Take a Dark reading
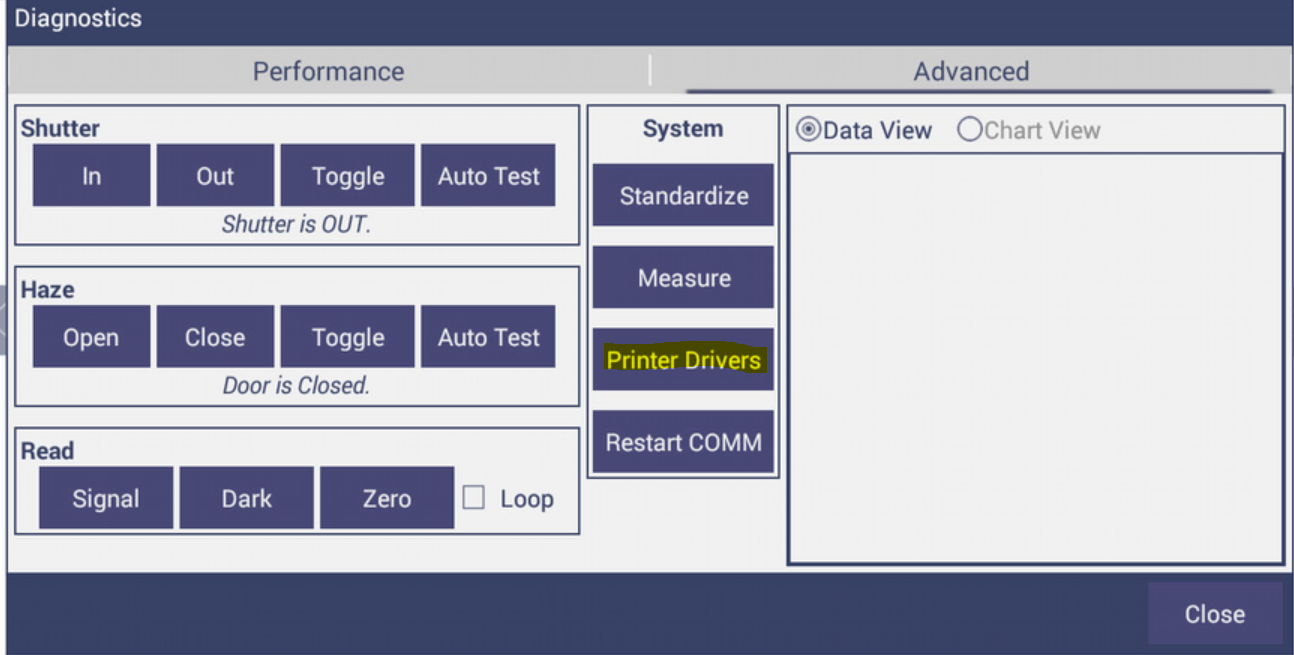 [x=246, y=498]
